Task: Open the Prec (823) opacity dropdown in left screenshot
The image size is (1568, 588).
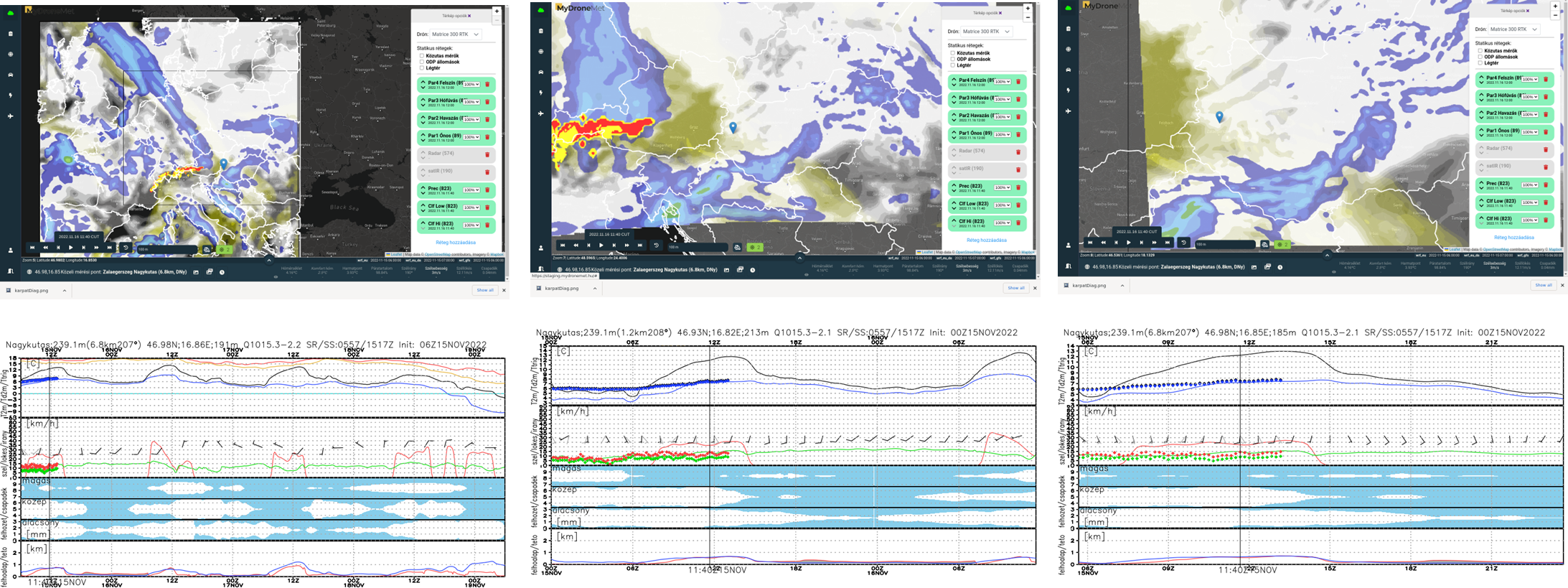Action: (x=471, y=190)
